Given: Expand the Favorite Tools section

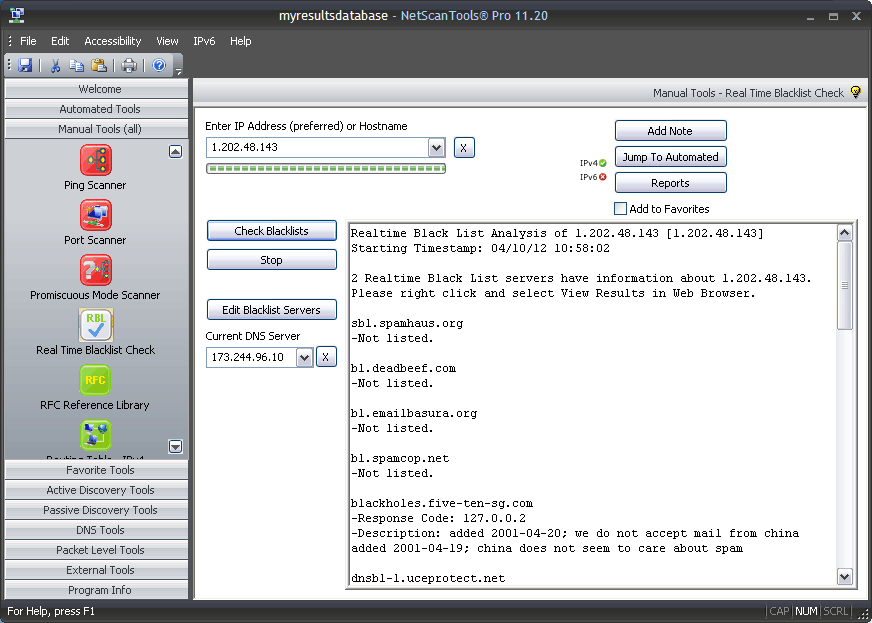Looking at the screenshot, I should click(x=97, y=470).
